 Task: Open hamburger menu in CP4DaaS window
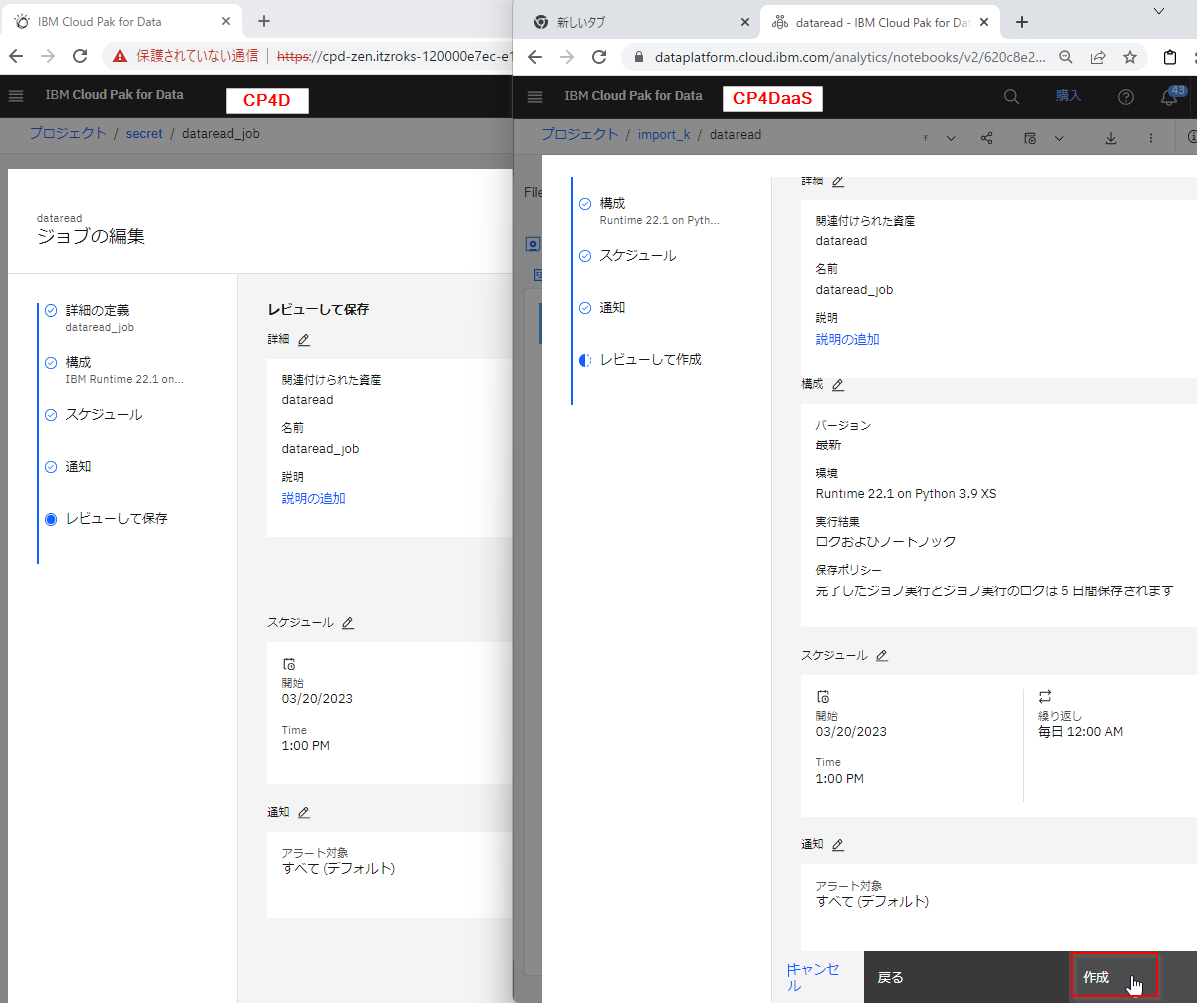point(535,96)
